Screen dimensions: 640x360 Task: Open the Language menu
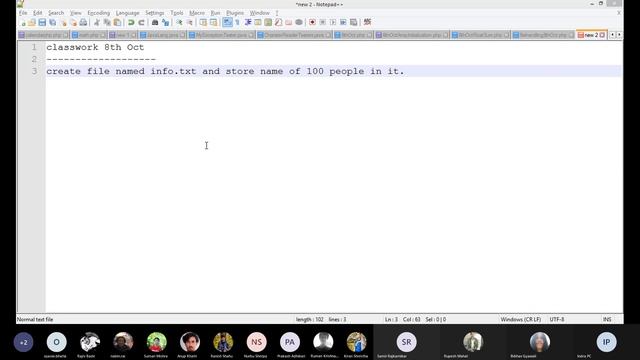127,13
